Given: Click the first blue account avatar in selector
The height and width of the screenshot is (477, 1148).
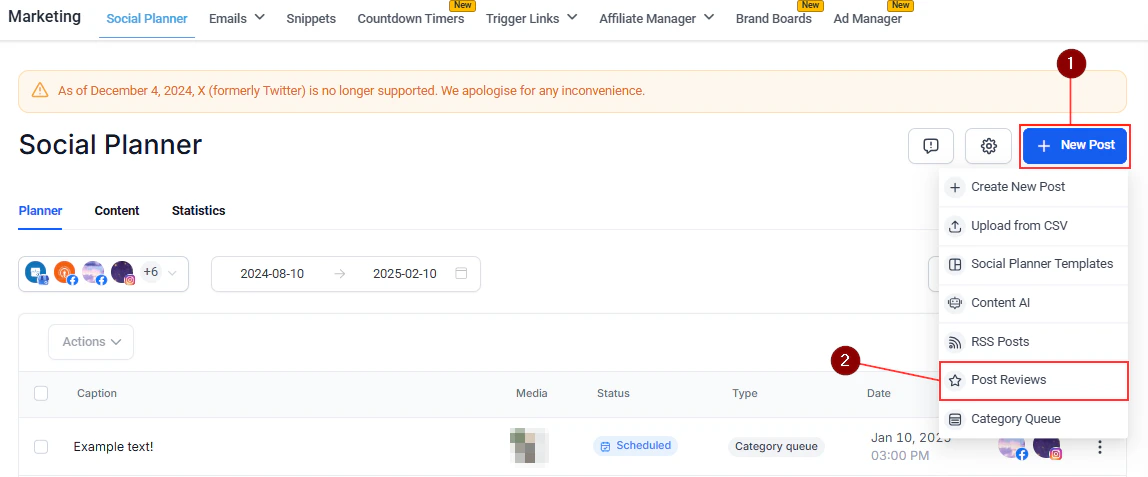Looking at the screenshot, I should click(x=36, y=273).
